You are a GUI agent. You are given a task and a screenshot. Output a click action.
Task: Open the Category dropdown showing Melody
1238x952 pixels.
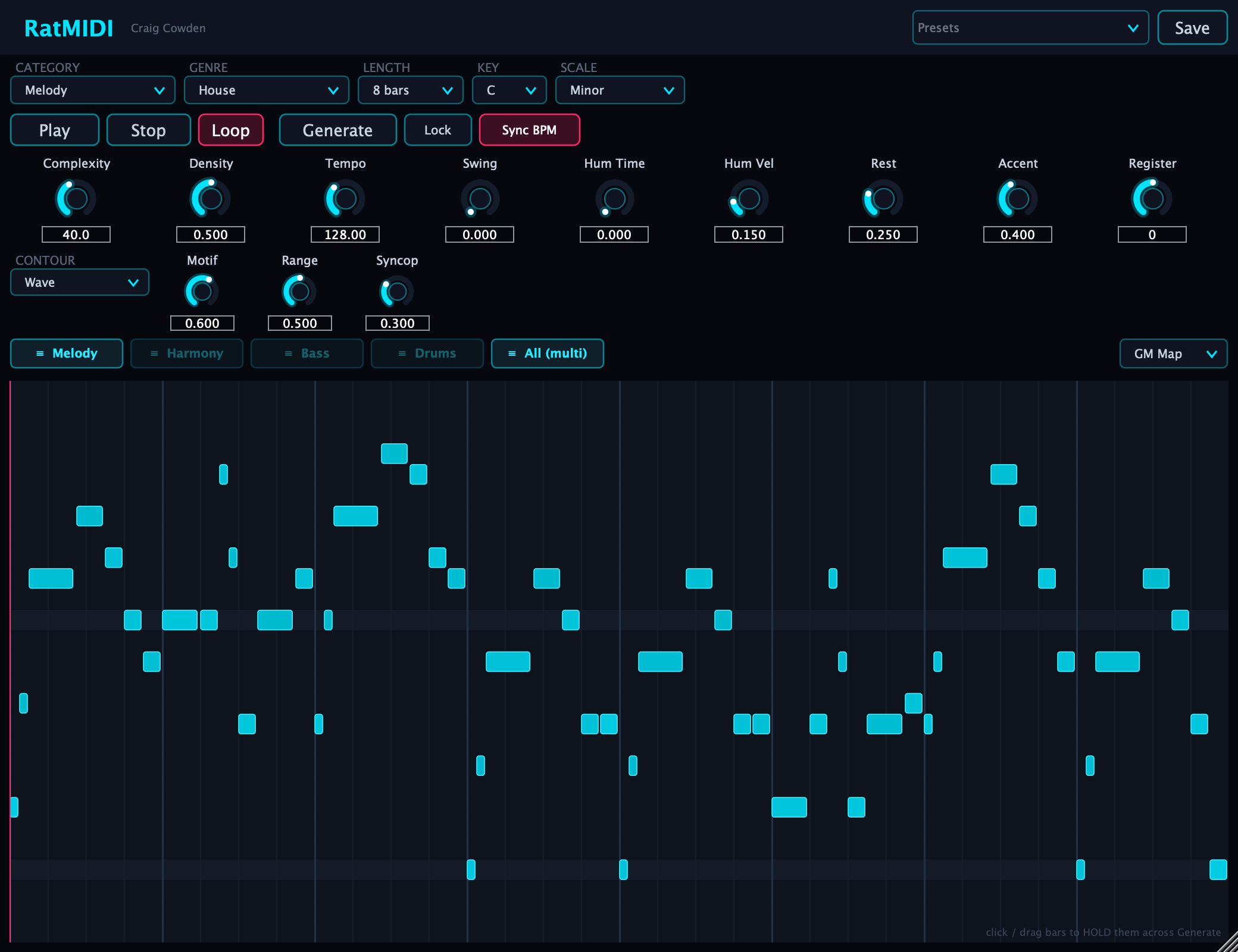93,90
